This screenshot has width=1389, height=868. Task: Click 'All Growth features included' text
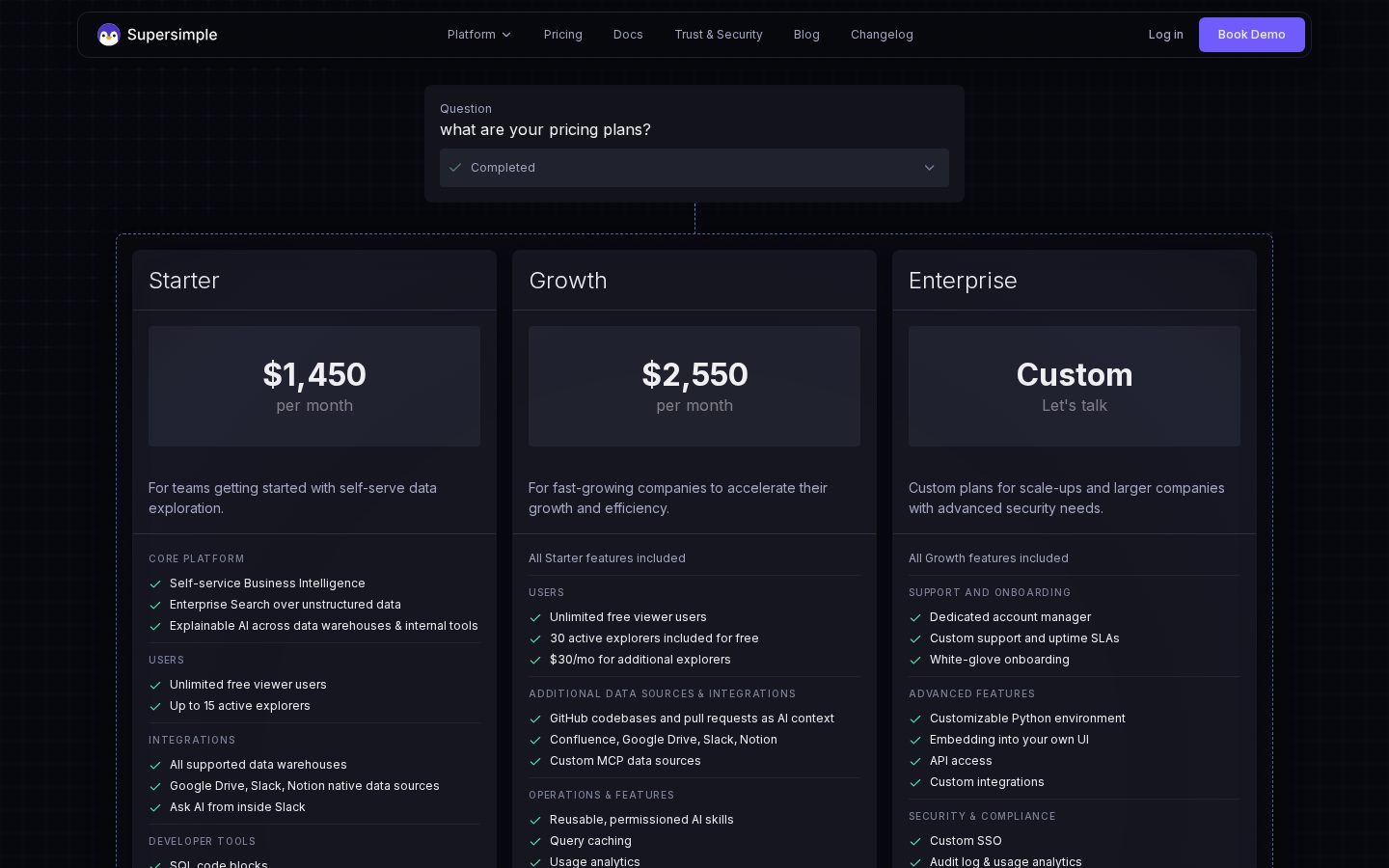pyautogui.click(x=988, y=558)
